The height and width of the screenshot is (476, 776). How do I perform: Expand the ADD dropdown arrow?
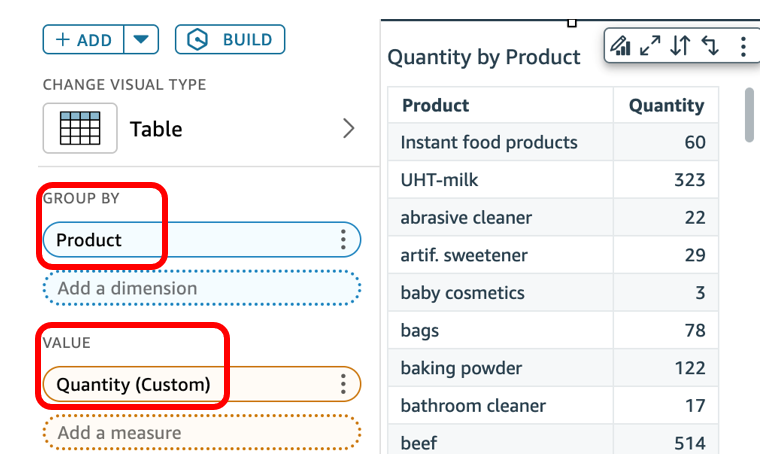141,40
